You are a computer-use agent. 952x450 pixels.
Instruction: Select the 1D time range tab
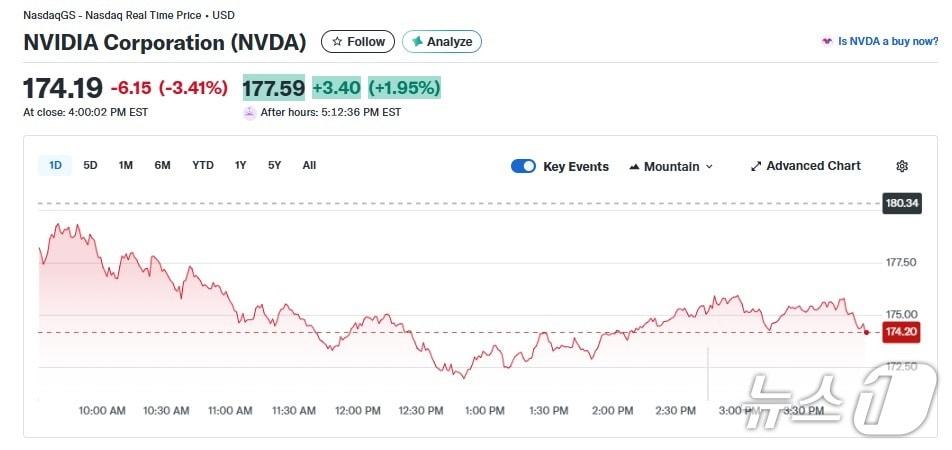55,165
